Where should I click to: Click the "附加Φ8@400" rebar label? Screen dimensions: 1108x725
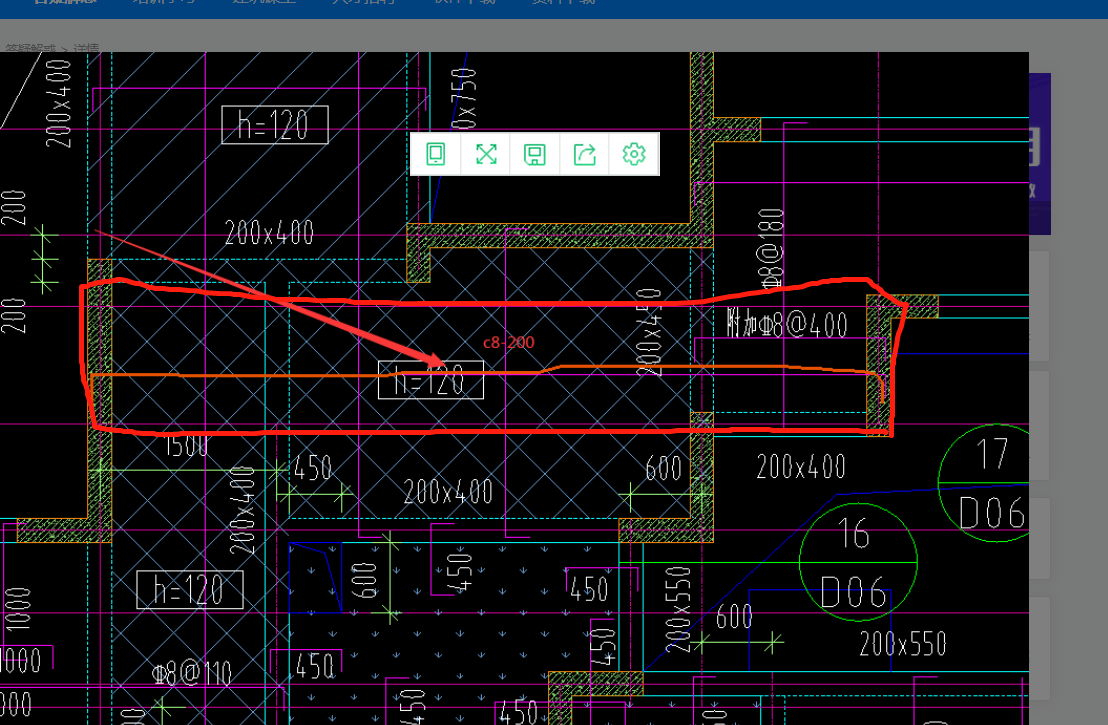(x=787, y=324)
